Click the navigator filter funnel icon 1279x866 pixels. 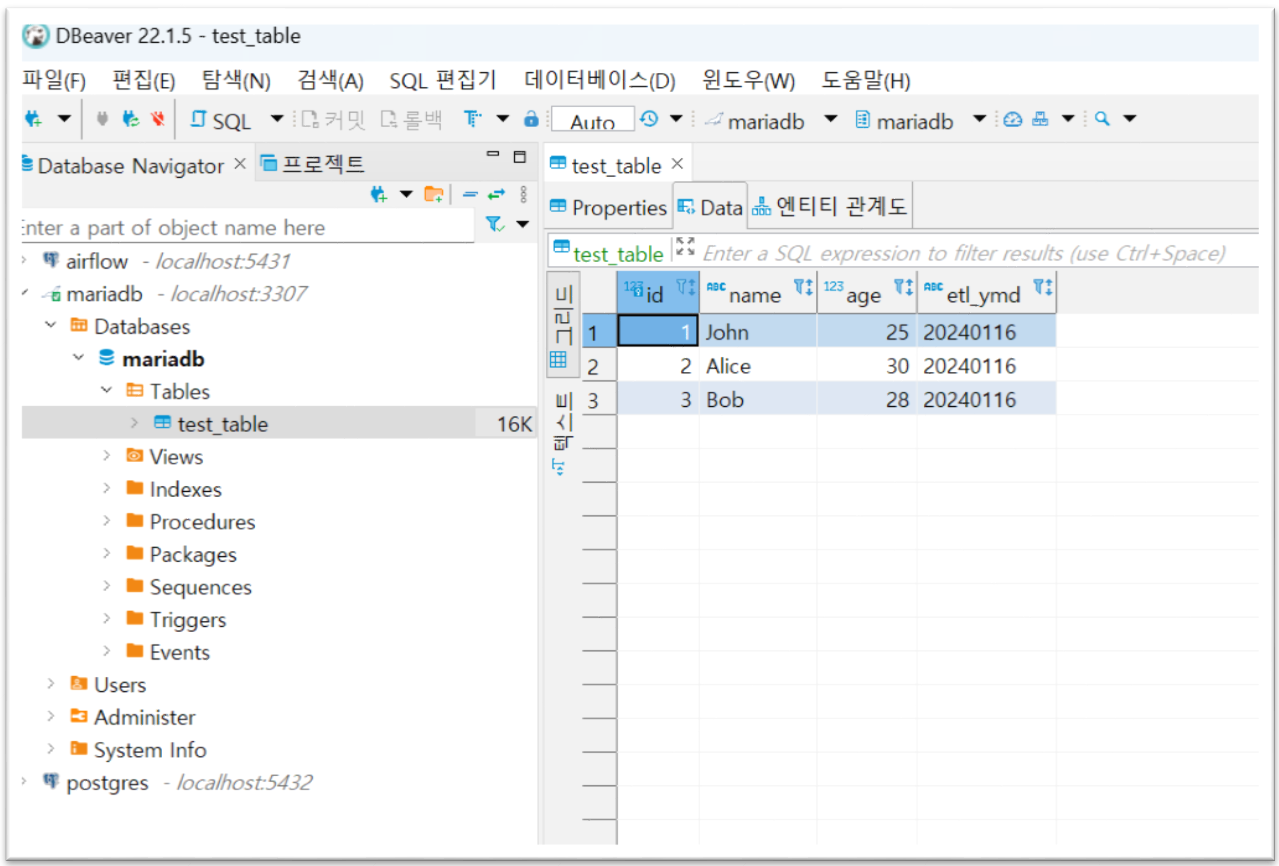[495, 225]
